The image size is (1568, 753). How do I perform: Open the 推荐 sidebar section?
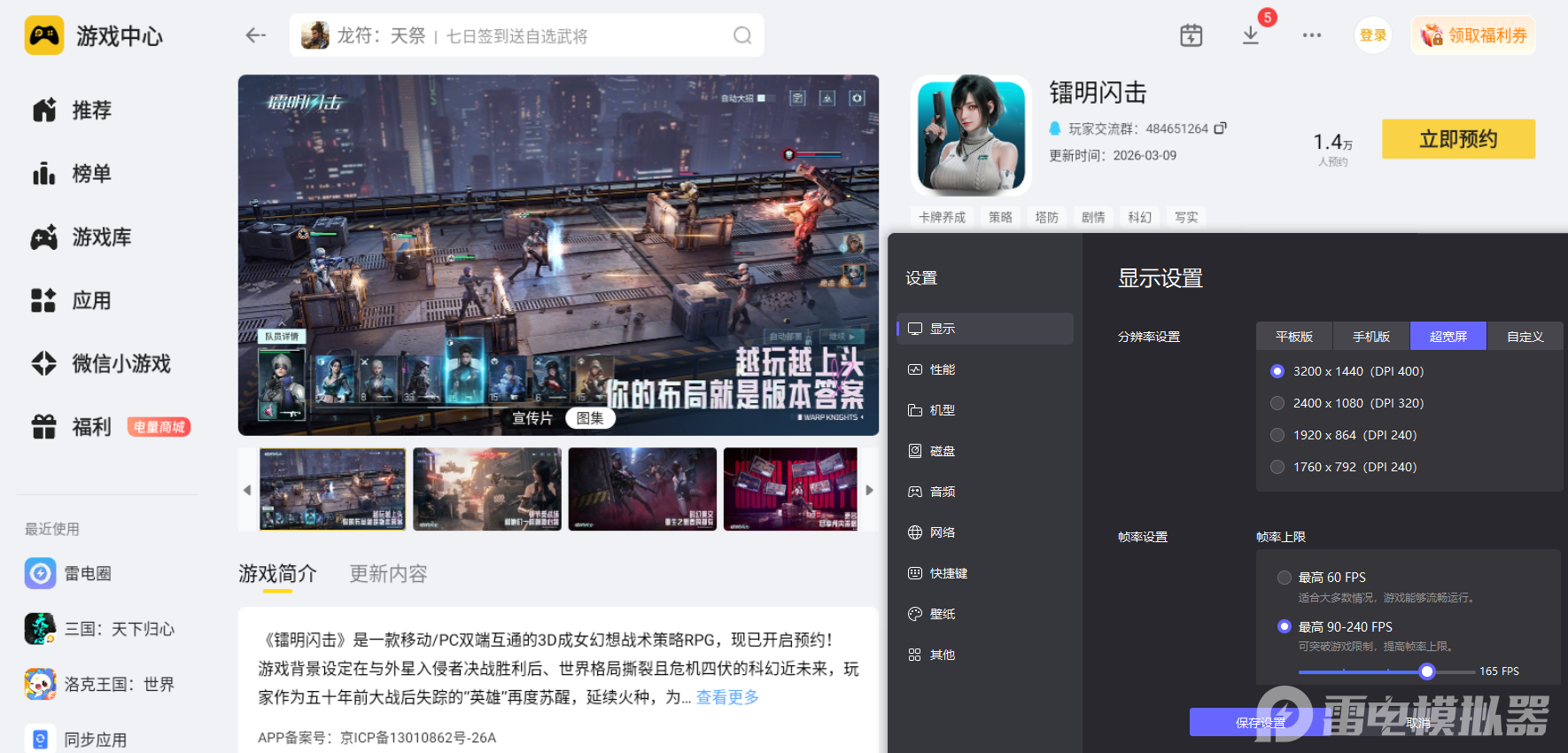point(73,110)
